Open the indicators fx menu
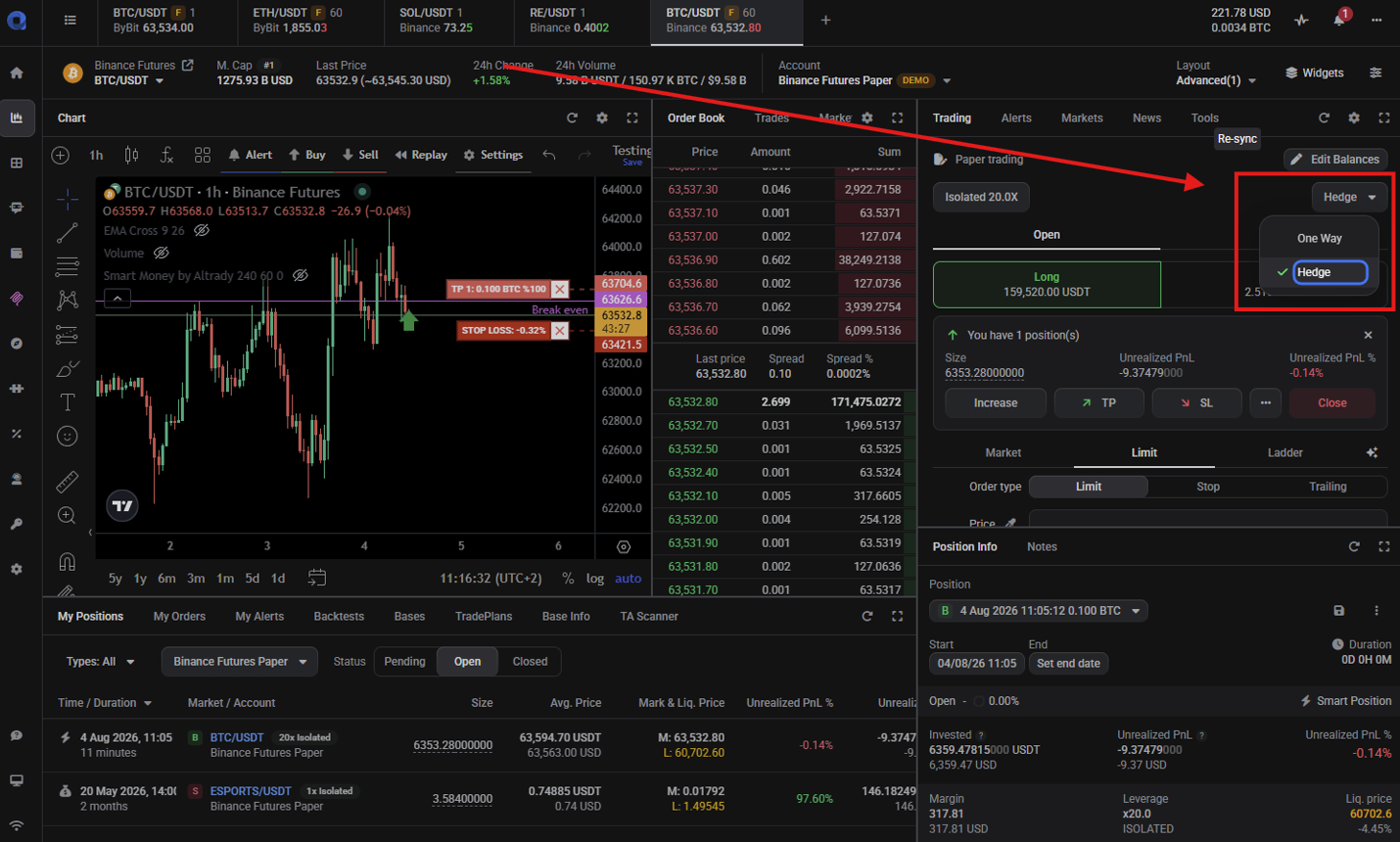The width and height of the screenshot is (1400, 842). coord(166,155)
